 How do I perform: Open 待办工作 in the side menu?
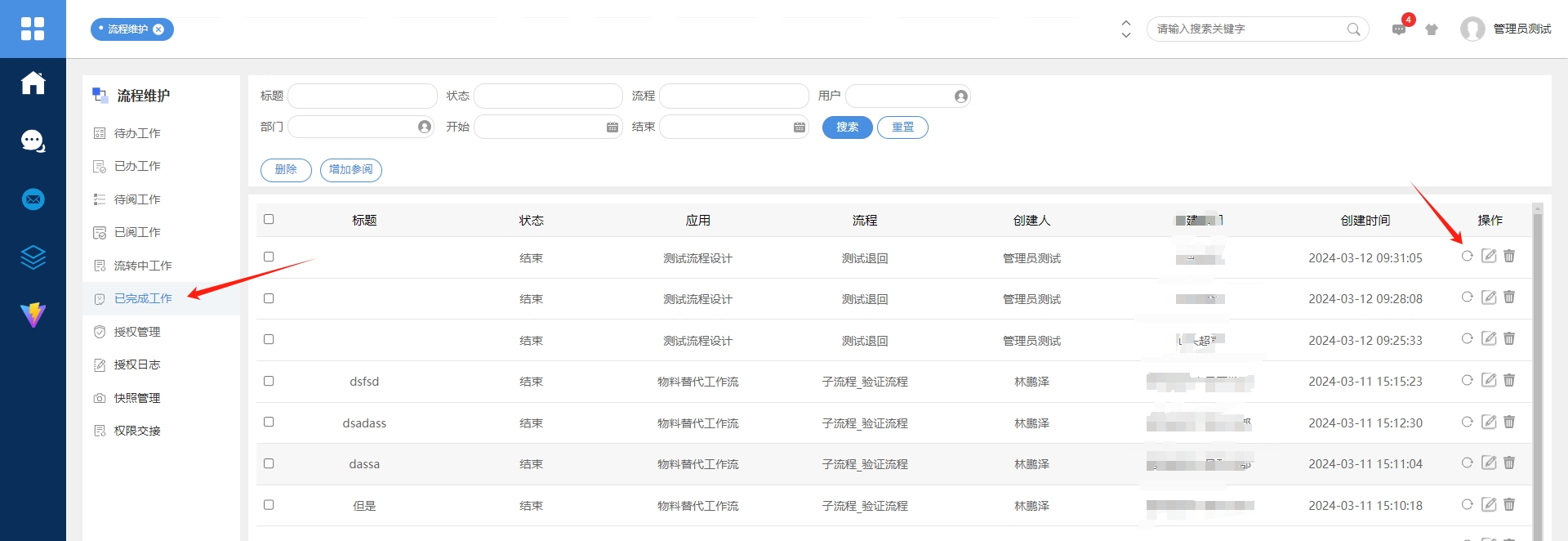coord(137,133)
